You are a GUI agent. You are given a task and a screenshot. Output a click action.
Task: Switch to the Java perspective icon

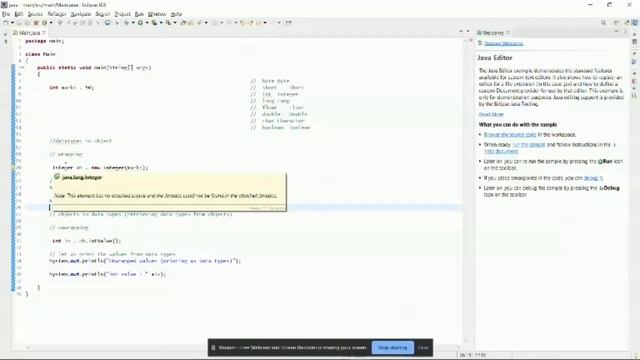click(635, 23)
